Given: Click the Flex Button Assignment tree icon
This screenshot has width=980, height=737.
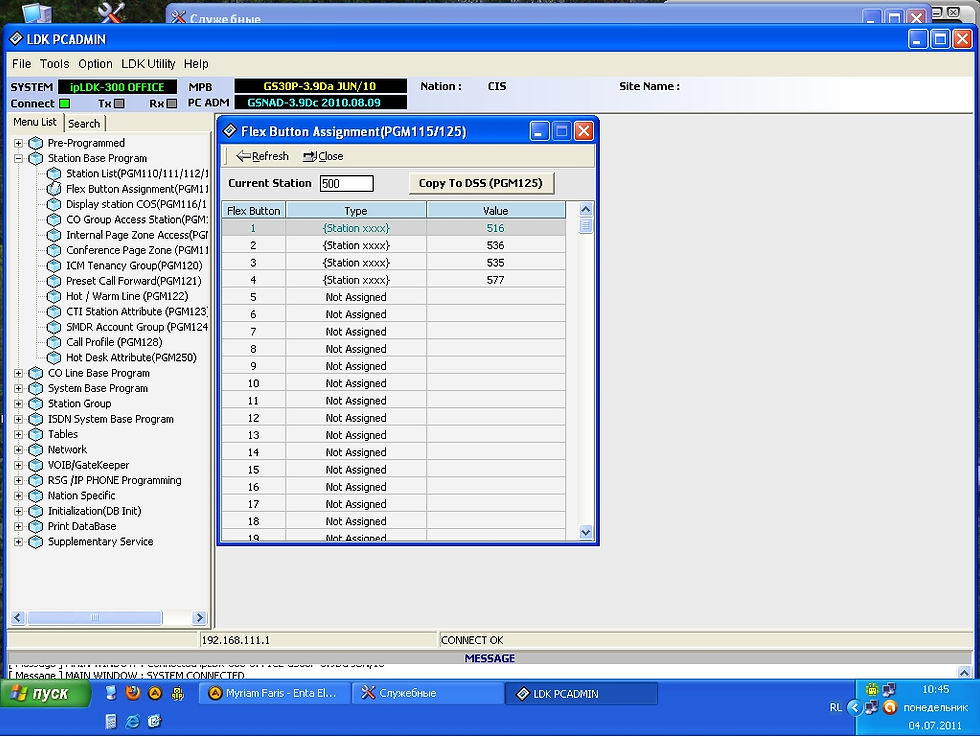Looking at the screenshot, I should click(54, 189).
